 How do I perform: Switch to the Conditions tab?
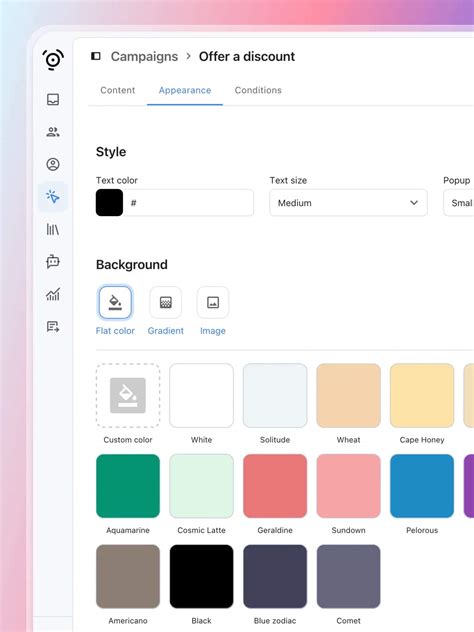pos(258,90)
